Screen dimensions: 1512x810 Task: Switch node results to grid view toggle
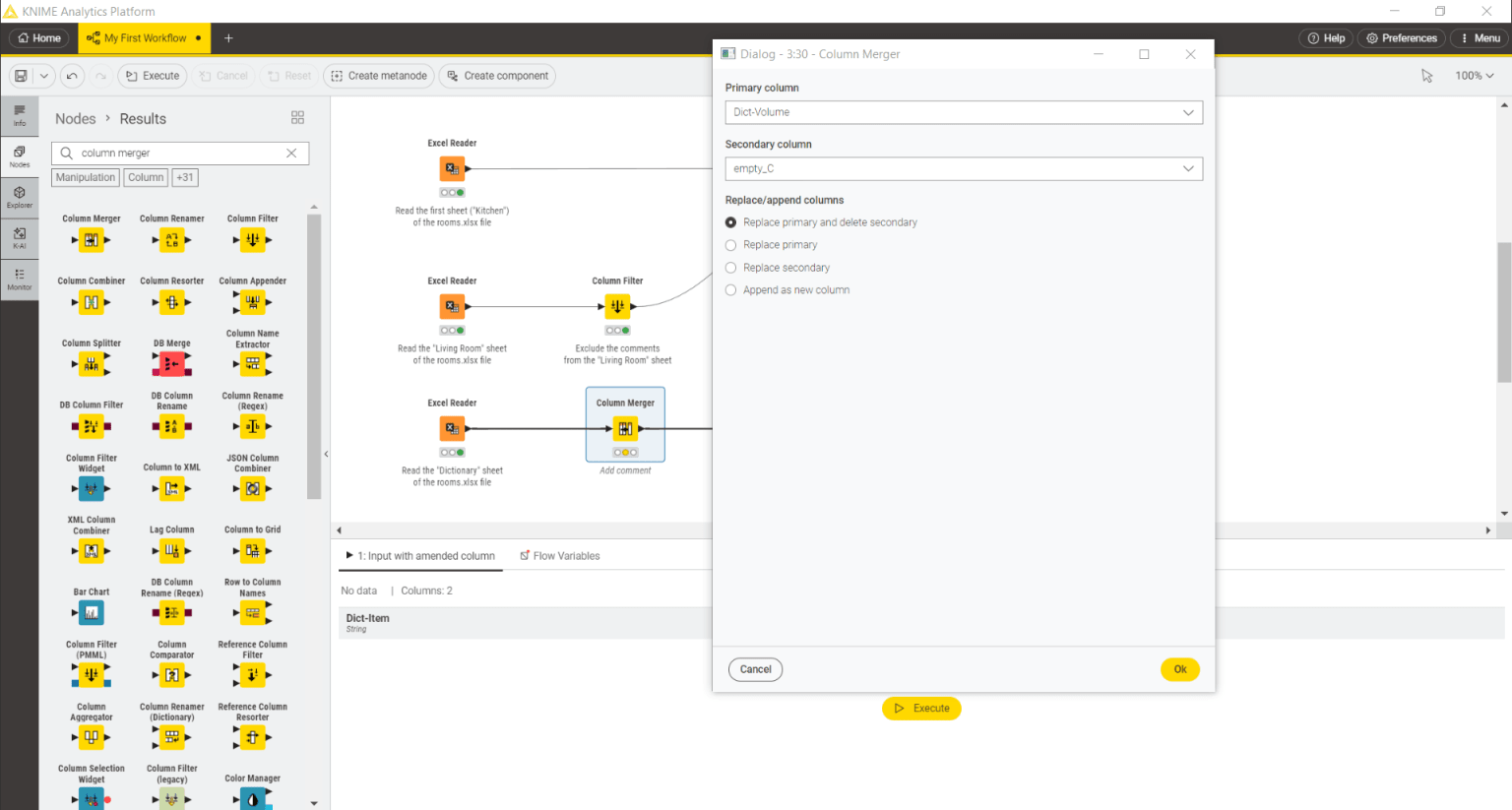(297, 118)
